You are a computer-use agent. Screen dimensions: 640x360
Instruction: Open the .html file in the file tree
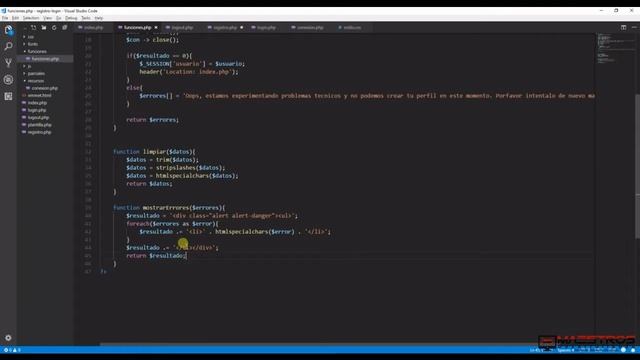pyautogui.click(x=39, y=96)
